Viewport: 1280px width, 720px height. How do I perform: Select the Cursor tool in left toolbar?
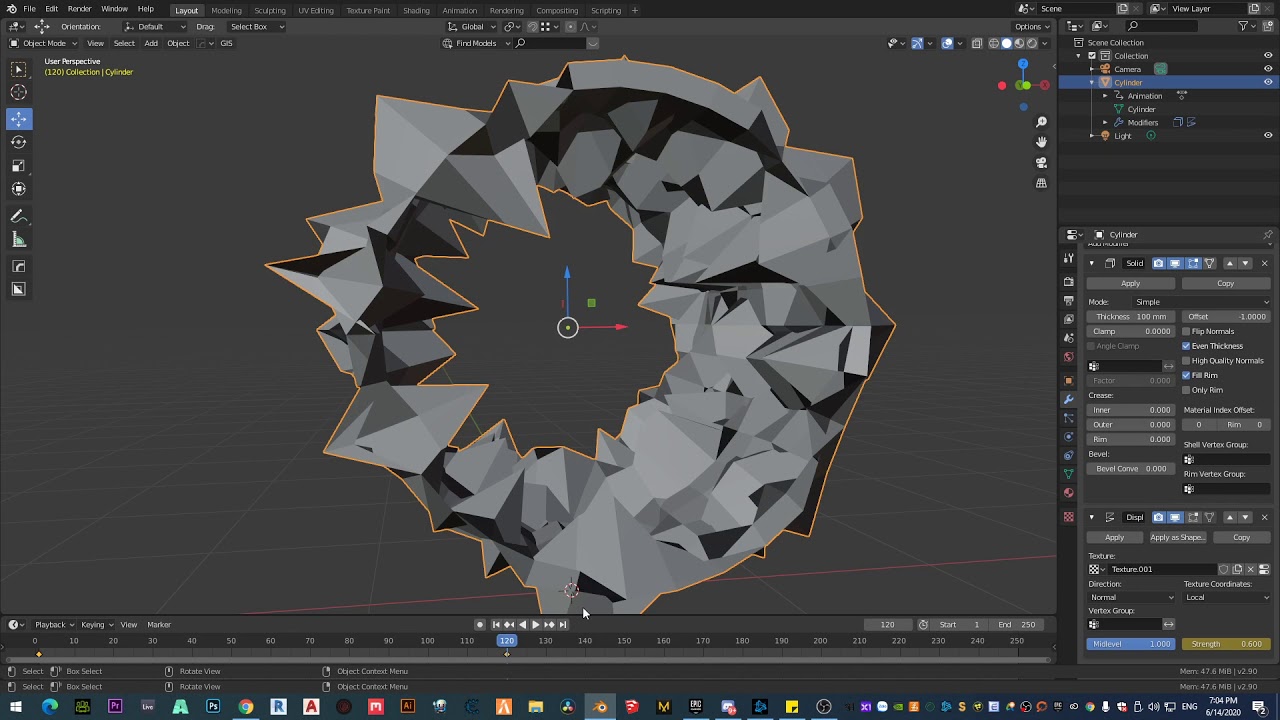(x=18, y=93)
